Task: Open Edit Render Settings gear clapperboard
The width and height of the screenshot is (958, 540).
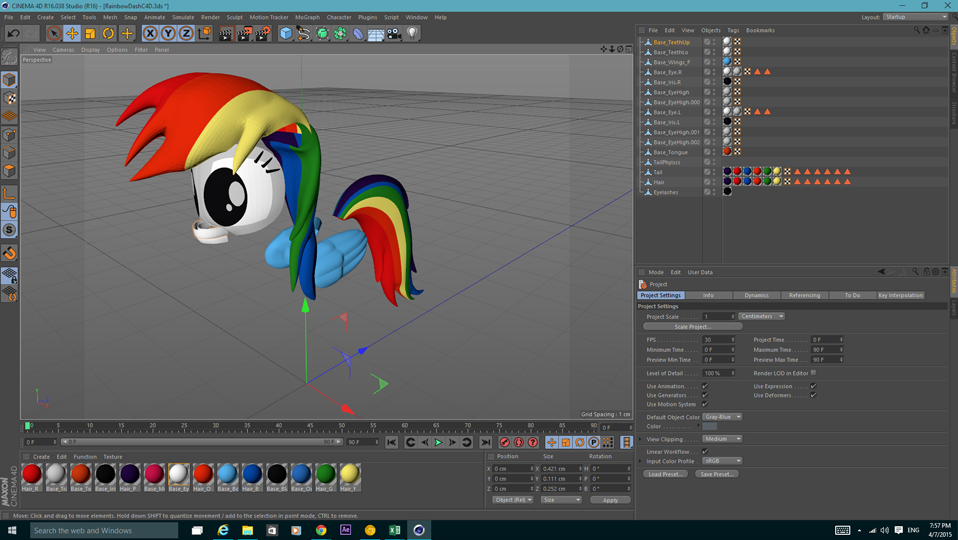Action: point(263,34)
